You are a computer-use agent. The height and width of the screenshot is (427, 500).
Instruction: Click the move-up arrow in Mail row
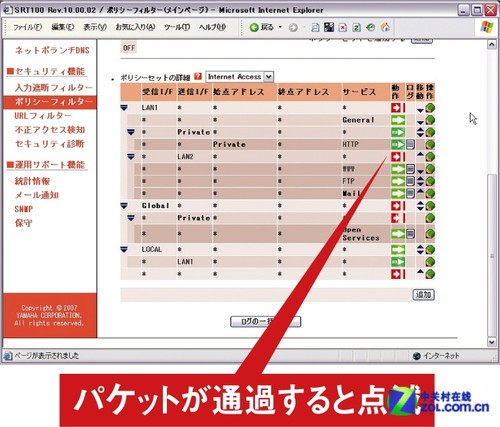tap(420, 191)
